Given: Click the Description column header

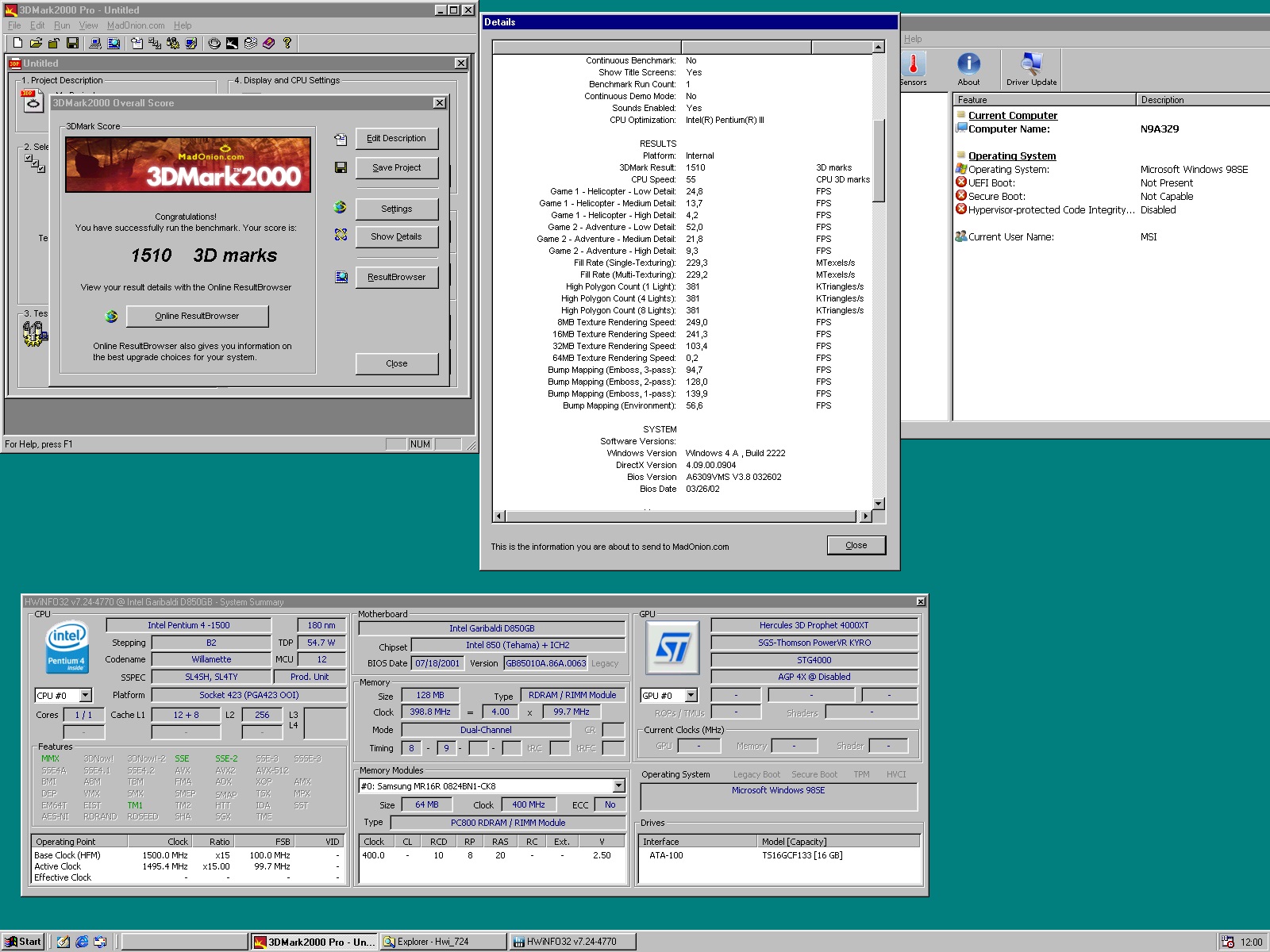Looking at the screenshot, I should tap(1203, 100).
